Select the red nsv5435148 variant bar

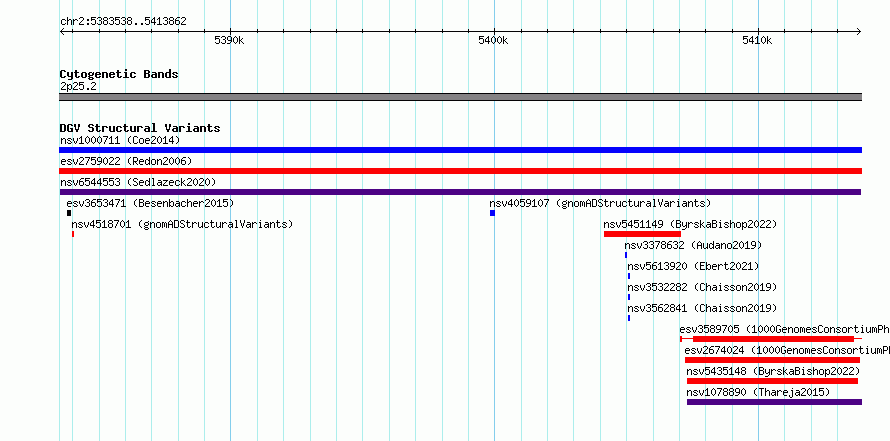coord(773,381)
